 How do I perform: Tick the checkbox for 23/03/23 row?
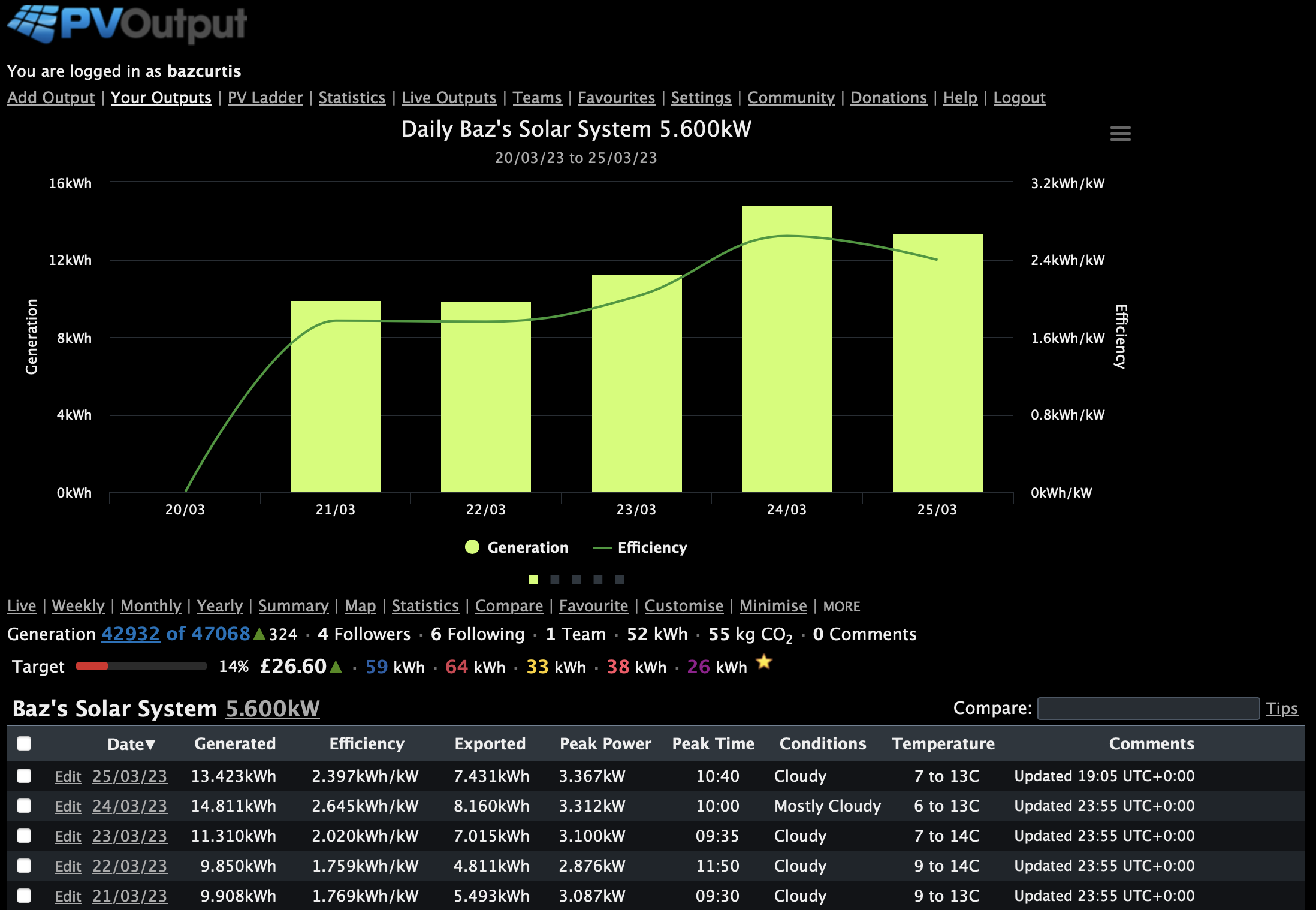[24, 836]
